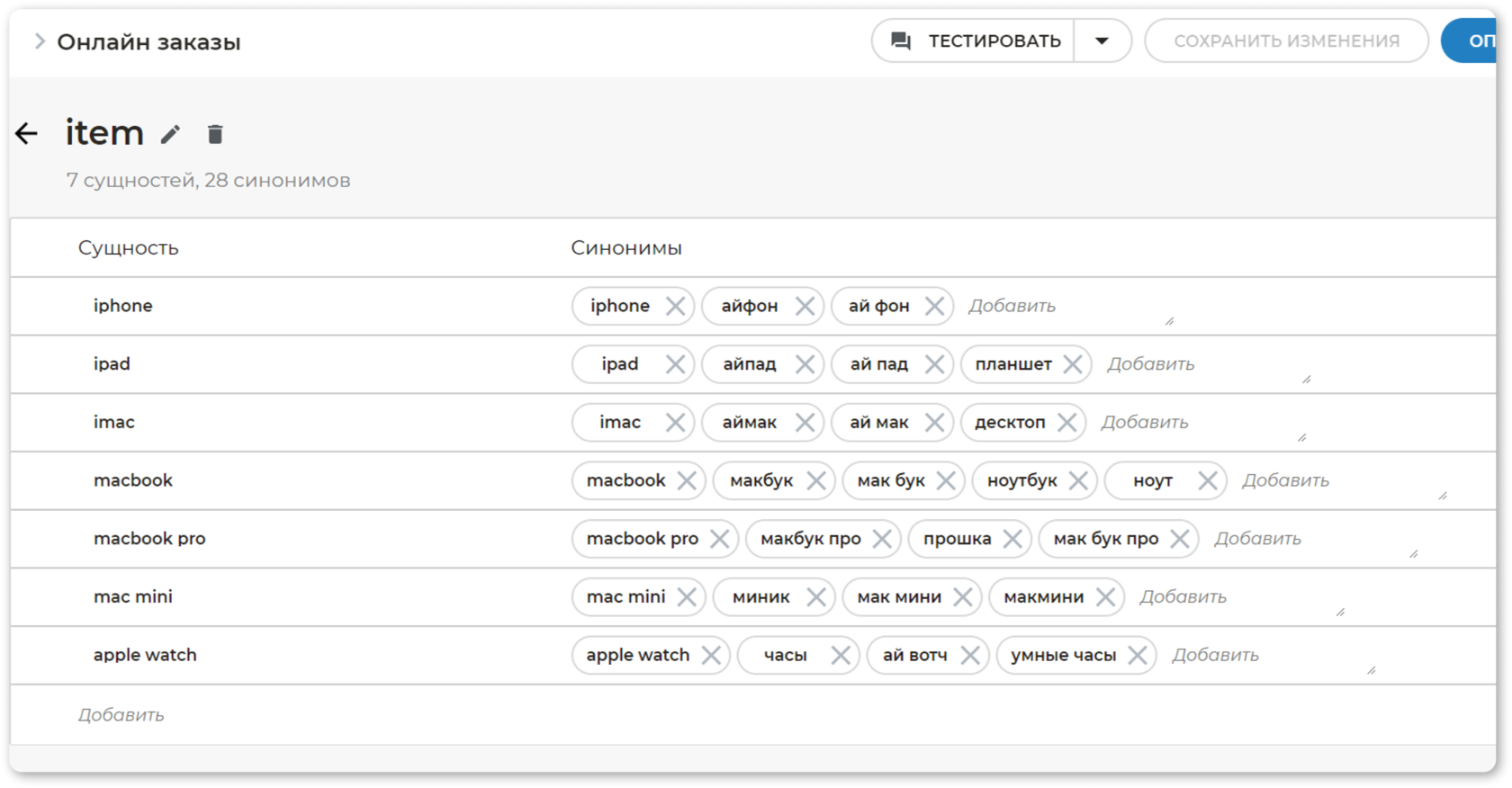Image resolution: width=1512 pixels, height=788 pixels.
Task: Select the macbook pro entity name
Action: coord(149,539)
